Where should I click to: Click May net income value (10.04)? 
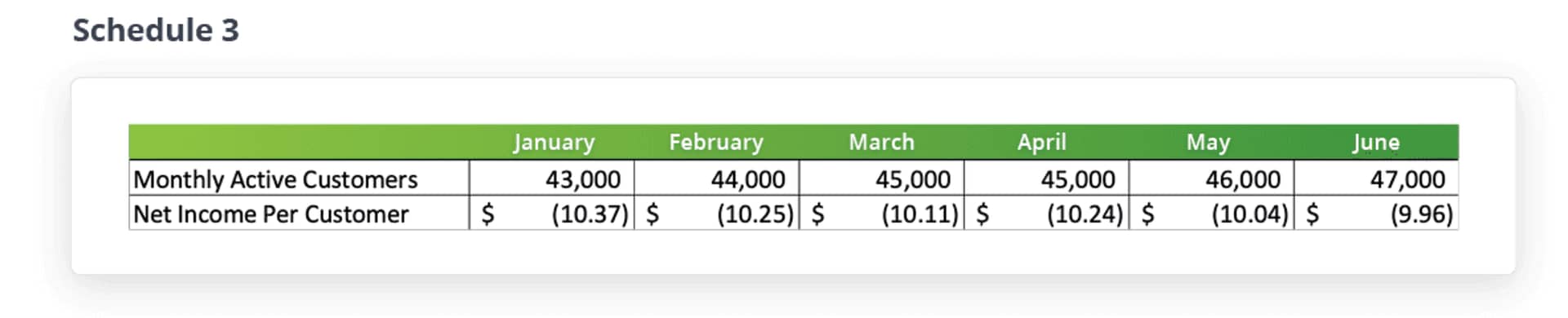coord(1250,214)
